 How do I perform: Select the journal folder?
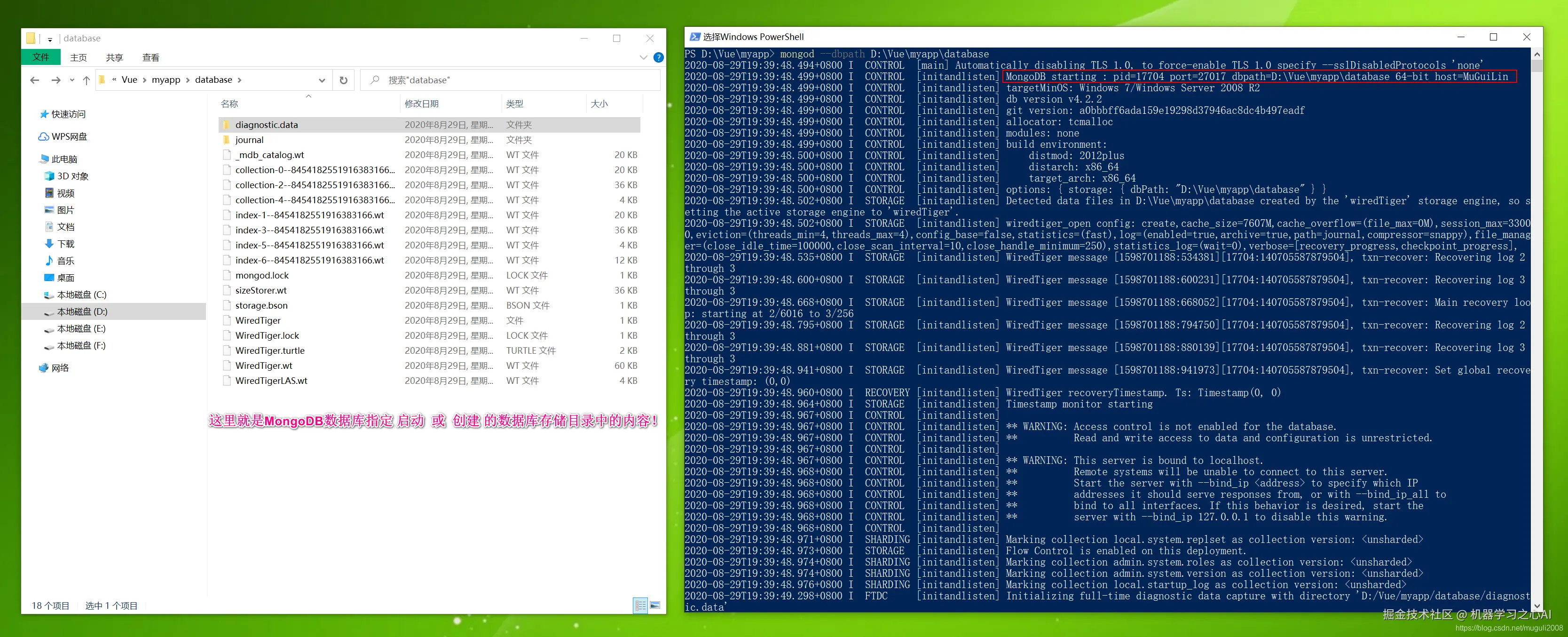[x=250, y=139]
